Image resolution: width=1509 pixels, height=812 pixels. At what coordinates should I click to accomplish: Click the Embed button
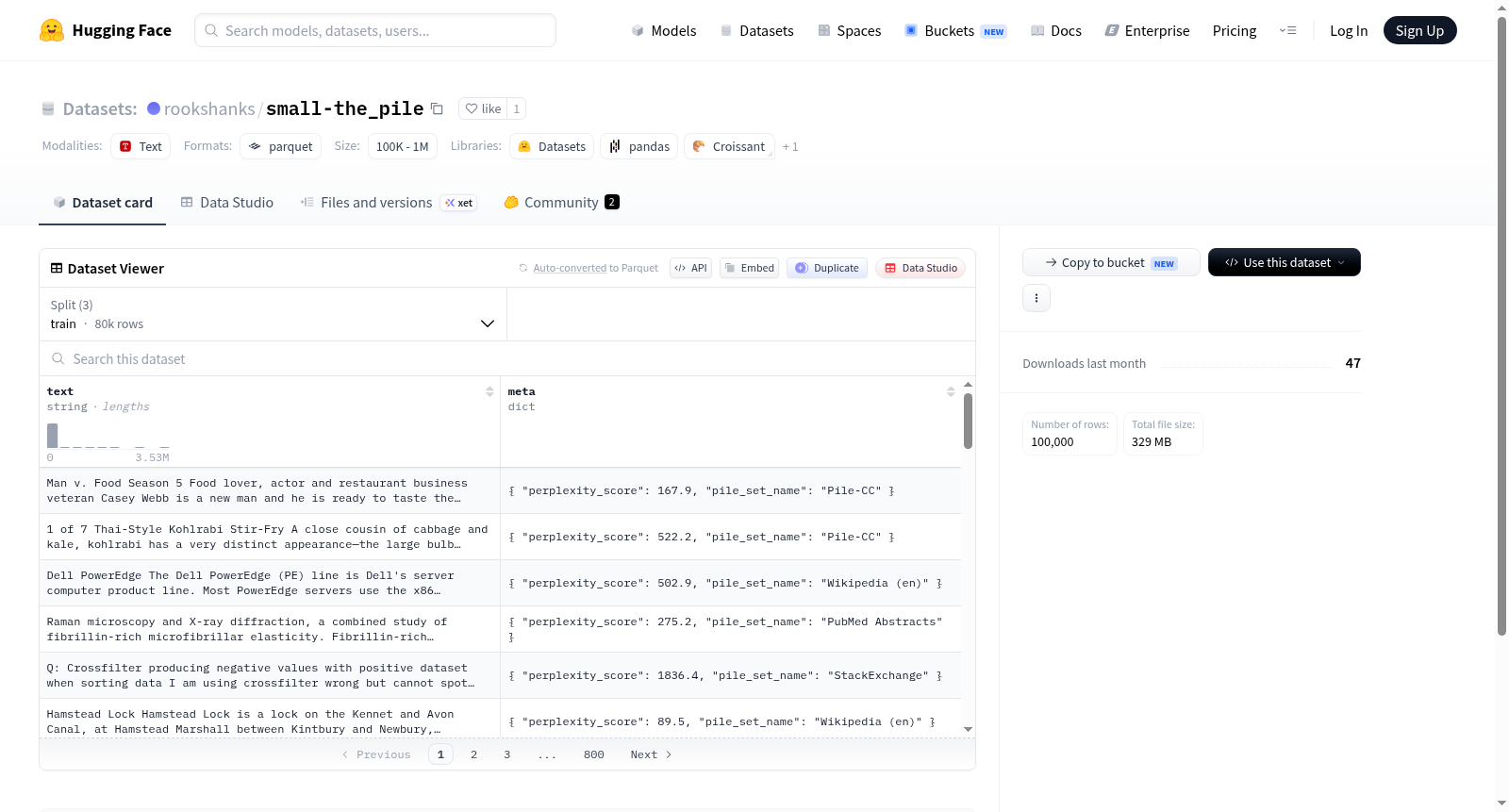click(749, 268)
